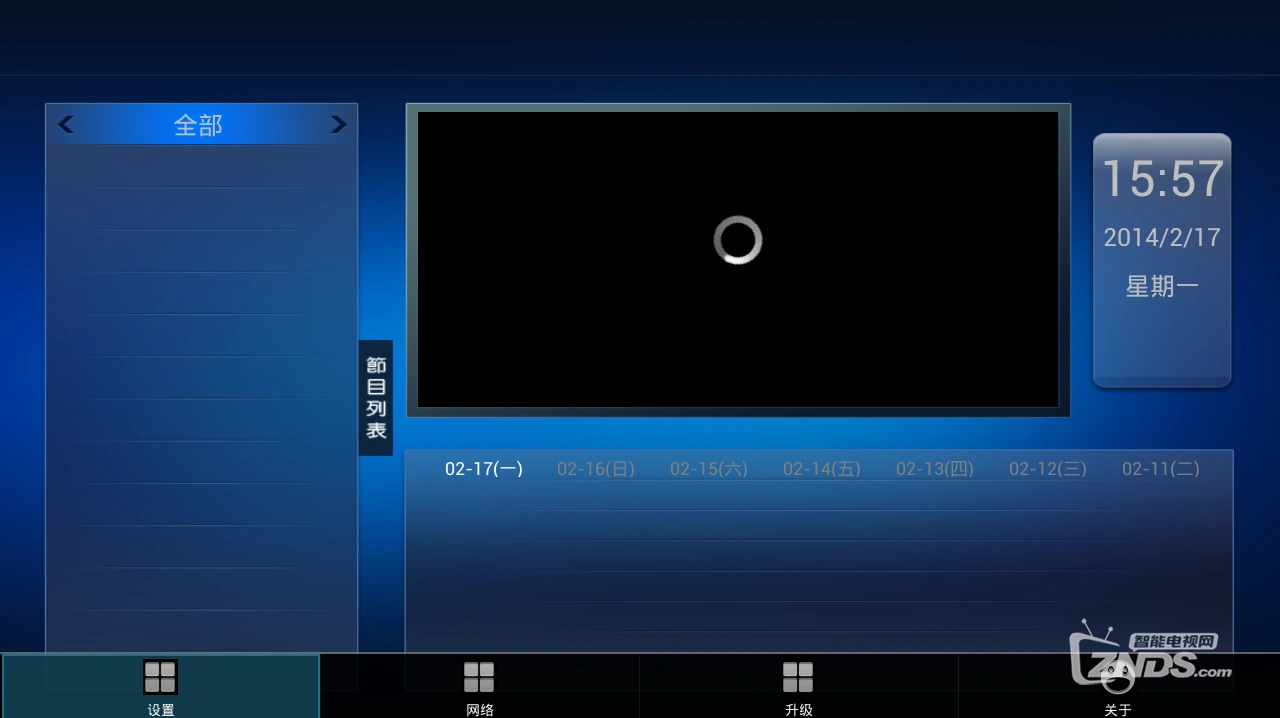Select date tab 02-16(日)

click(x=596, y=469)
